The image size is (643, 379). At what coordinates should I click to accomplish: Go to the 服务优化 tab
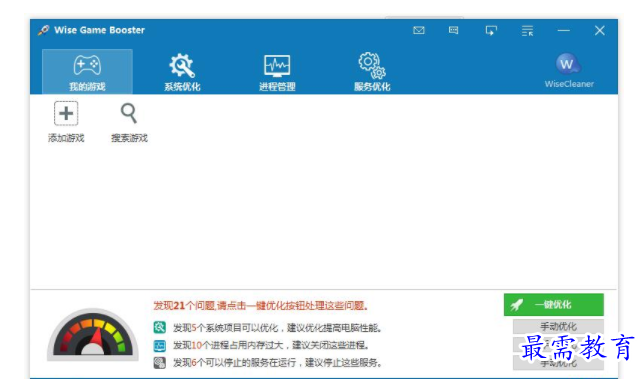point(372,72)
